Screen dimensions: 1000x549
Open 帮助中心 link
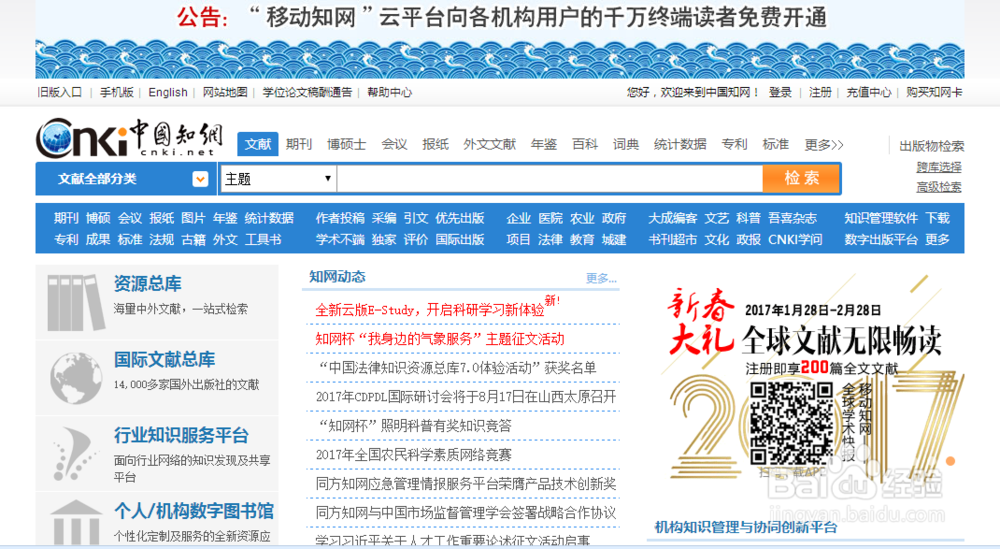[390, 92]
